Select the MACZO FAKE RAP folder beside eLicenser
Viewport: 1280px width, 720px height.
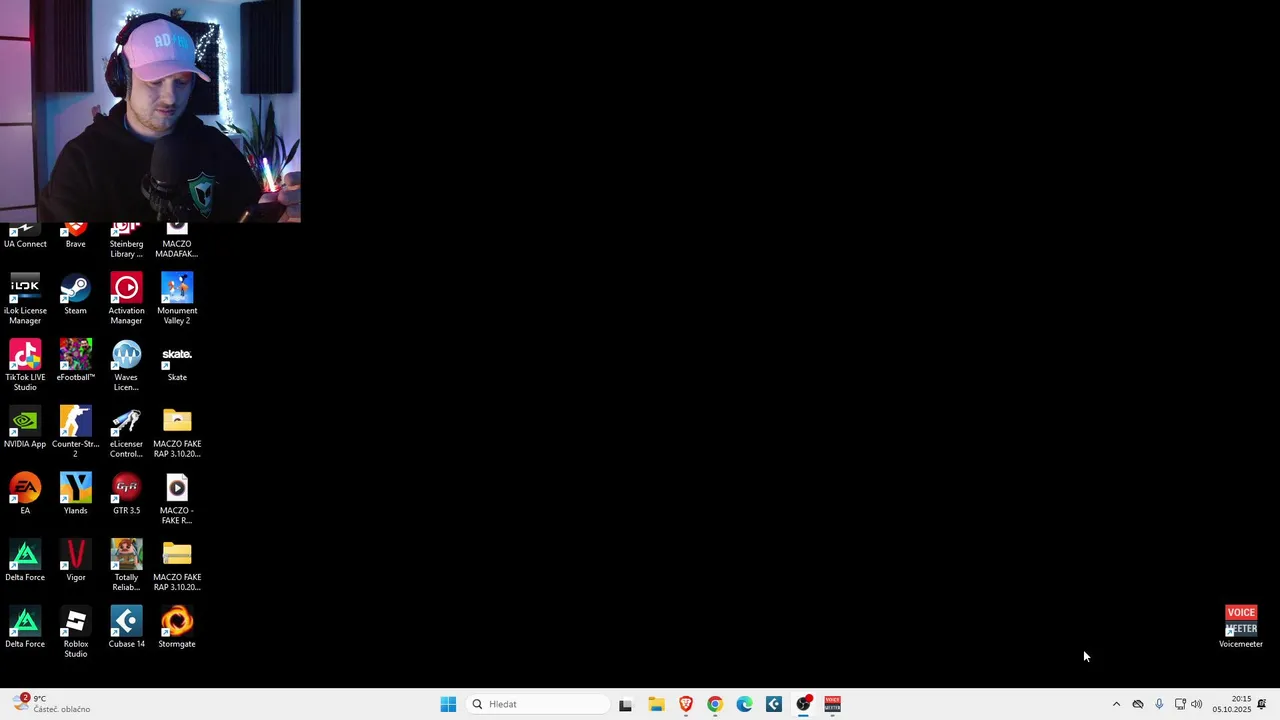coord(177,432)
